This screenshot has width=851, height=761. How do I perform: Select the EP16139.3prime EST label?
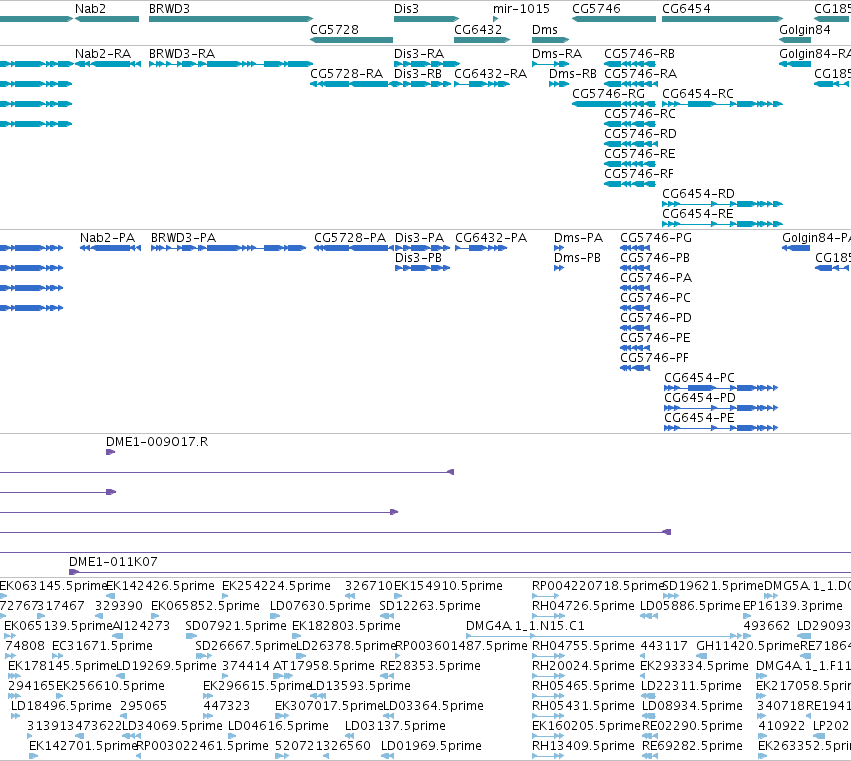click(x=793, y=606)
